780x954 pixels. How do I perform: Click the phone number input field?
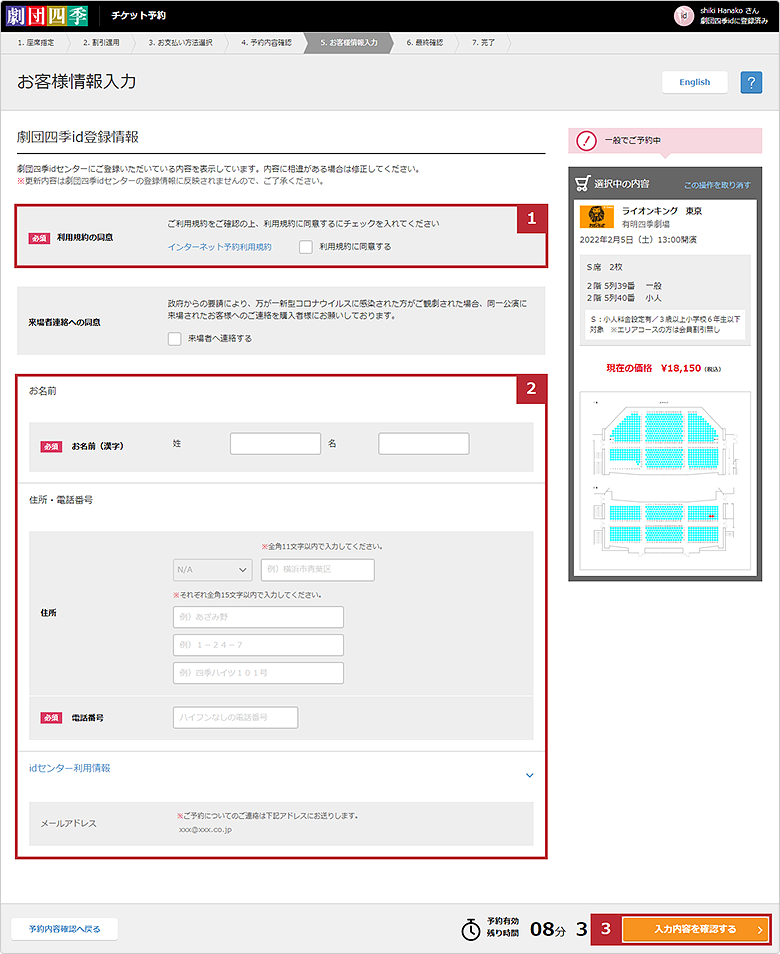pyautogui.click(x=235, y=717)
